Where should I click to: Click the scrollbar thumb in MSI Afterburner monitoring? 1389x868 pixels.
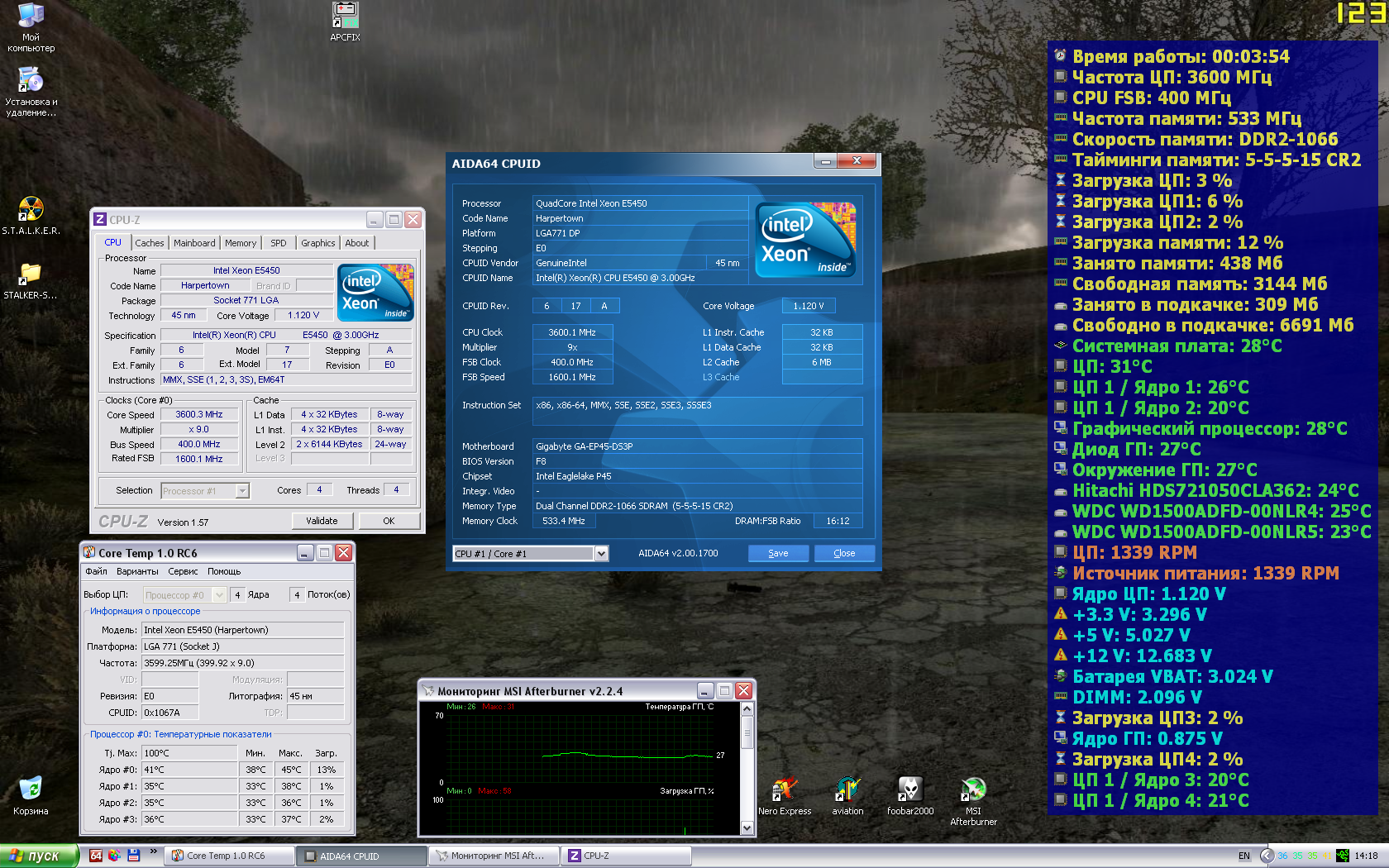coord(747,732)
